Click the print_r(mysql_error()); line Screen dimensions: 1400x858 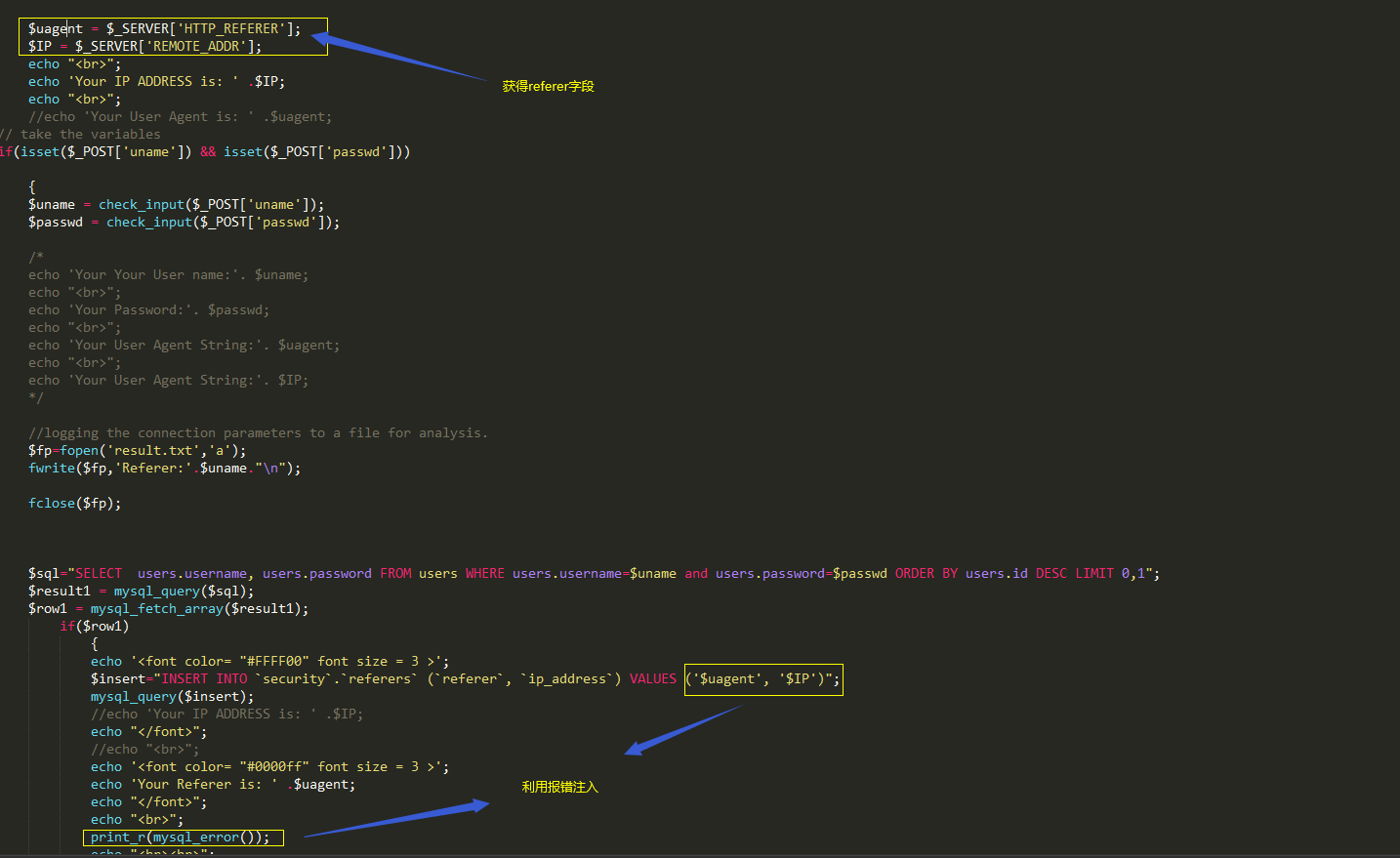[x=180, y=837]
